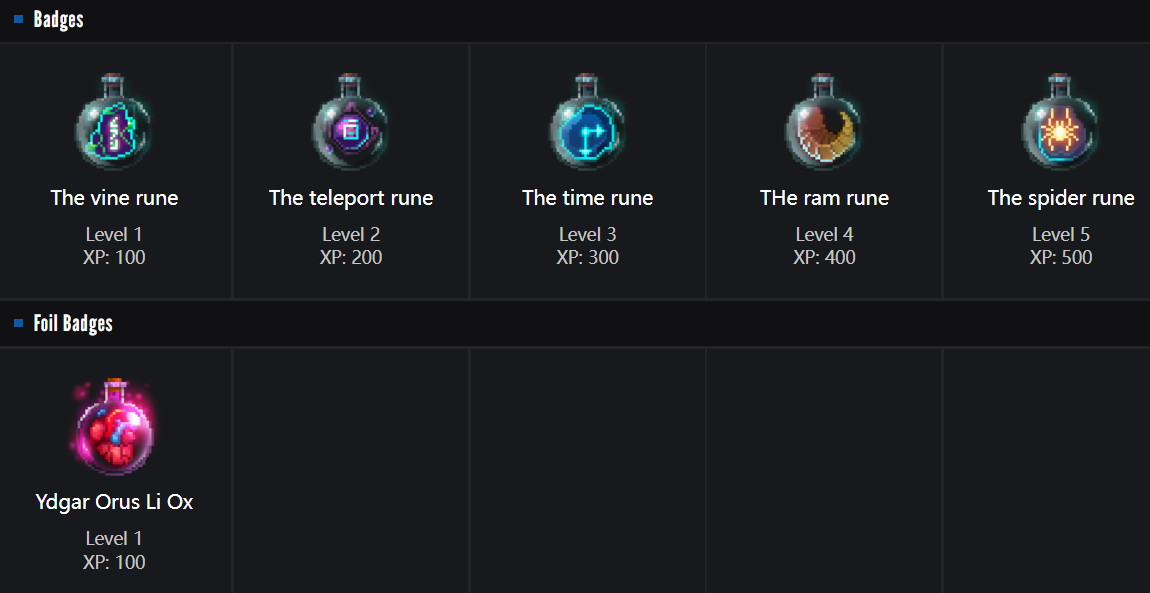The width and height of the screenshot is (1150, 593).
Task: Collapse the Badges section header
Action: pyautogui.click(x=58, y=20)
